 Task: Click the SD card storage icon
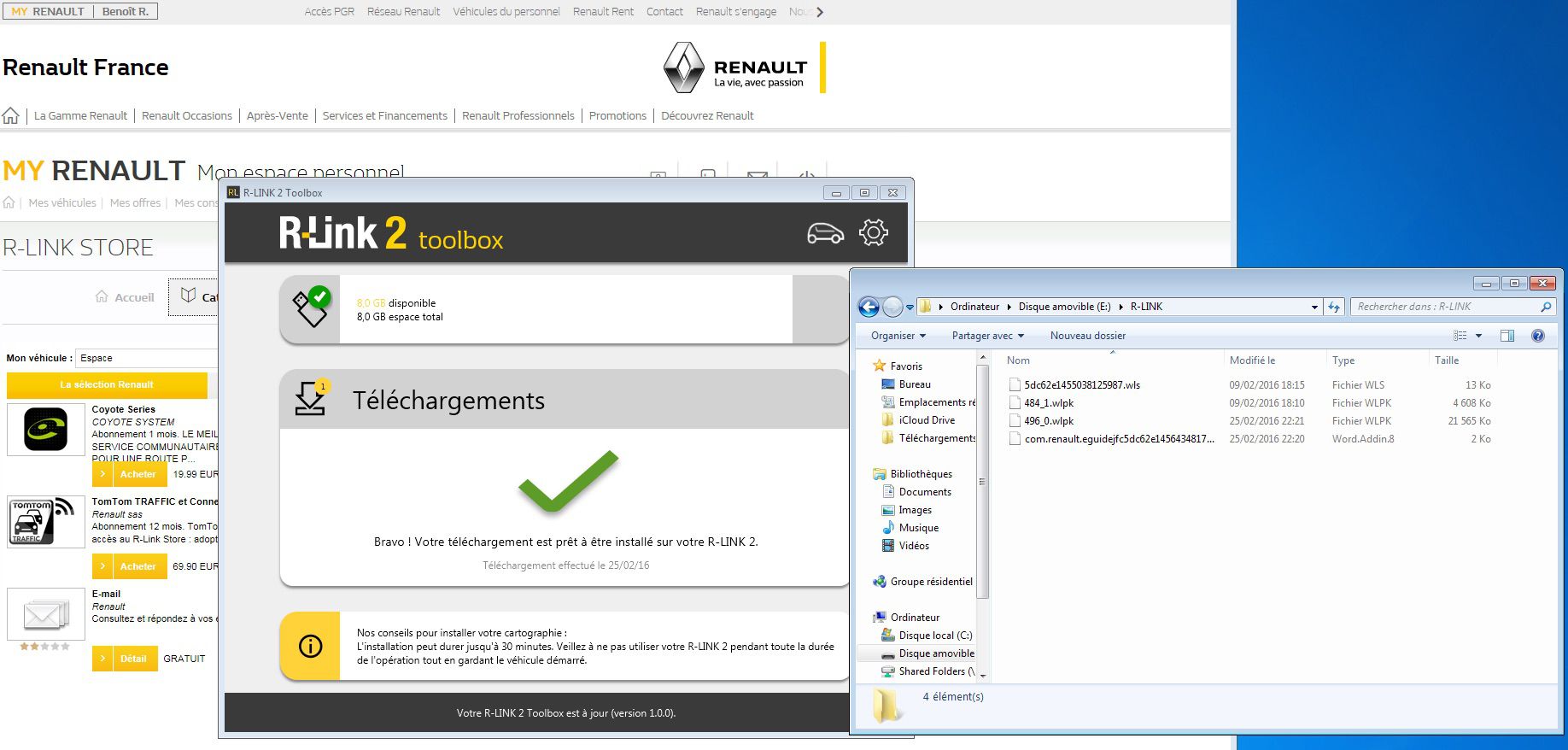click(x=310, y=309)
